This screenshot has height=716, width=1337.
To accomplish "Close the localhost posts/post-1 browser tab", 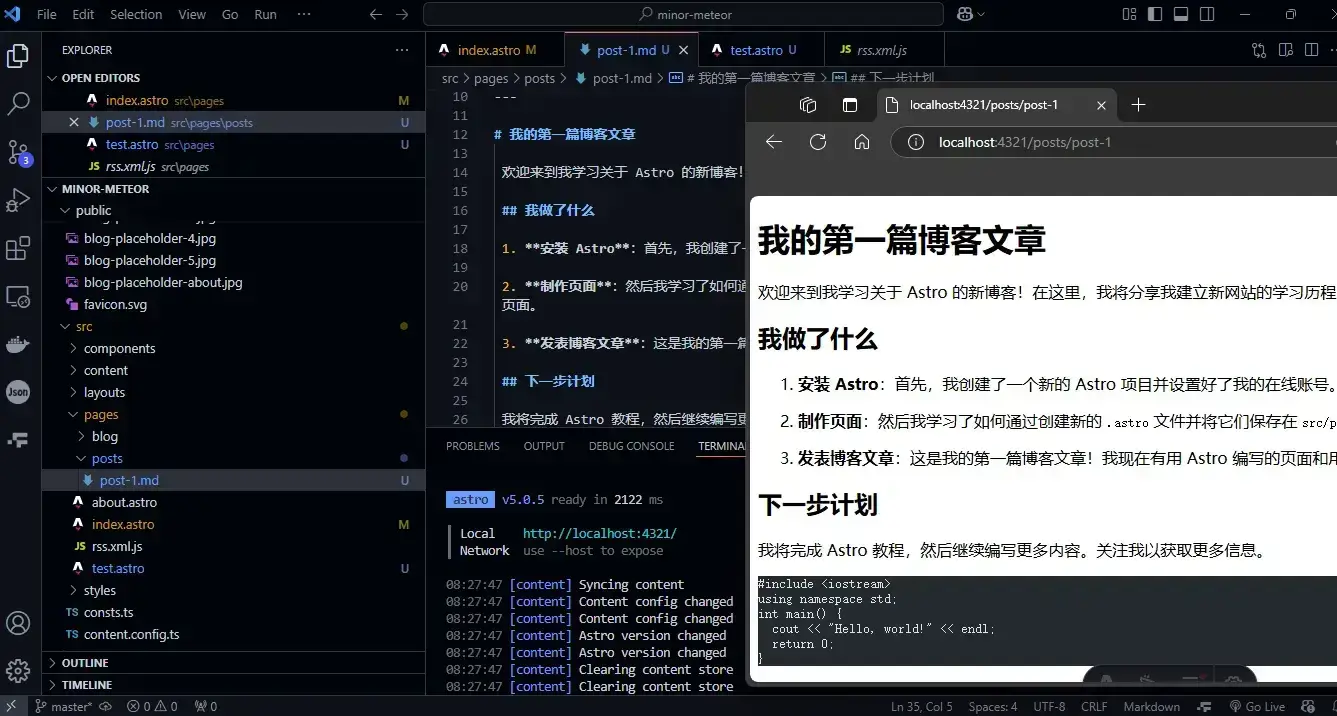I will click(1101, 105).
